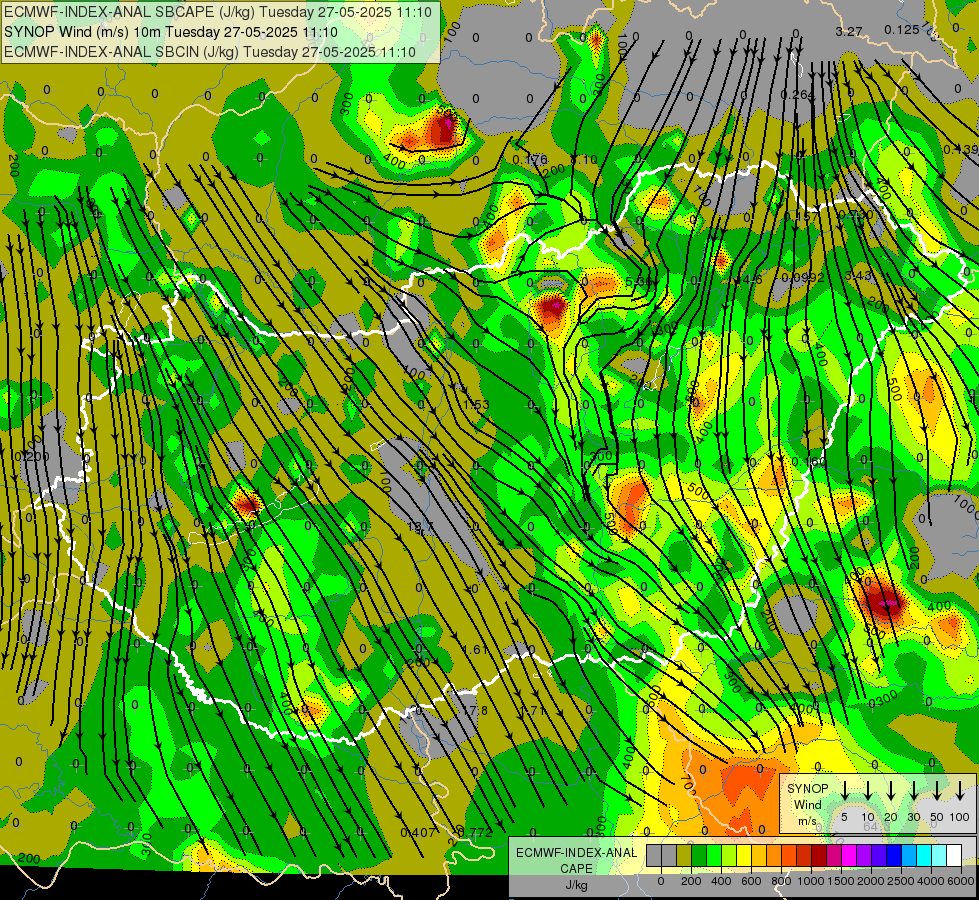Click the 10 m/s wind arrow in legend
This screenshot has width=979, height=900.
click(868, 790)
